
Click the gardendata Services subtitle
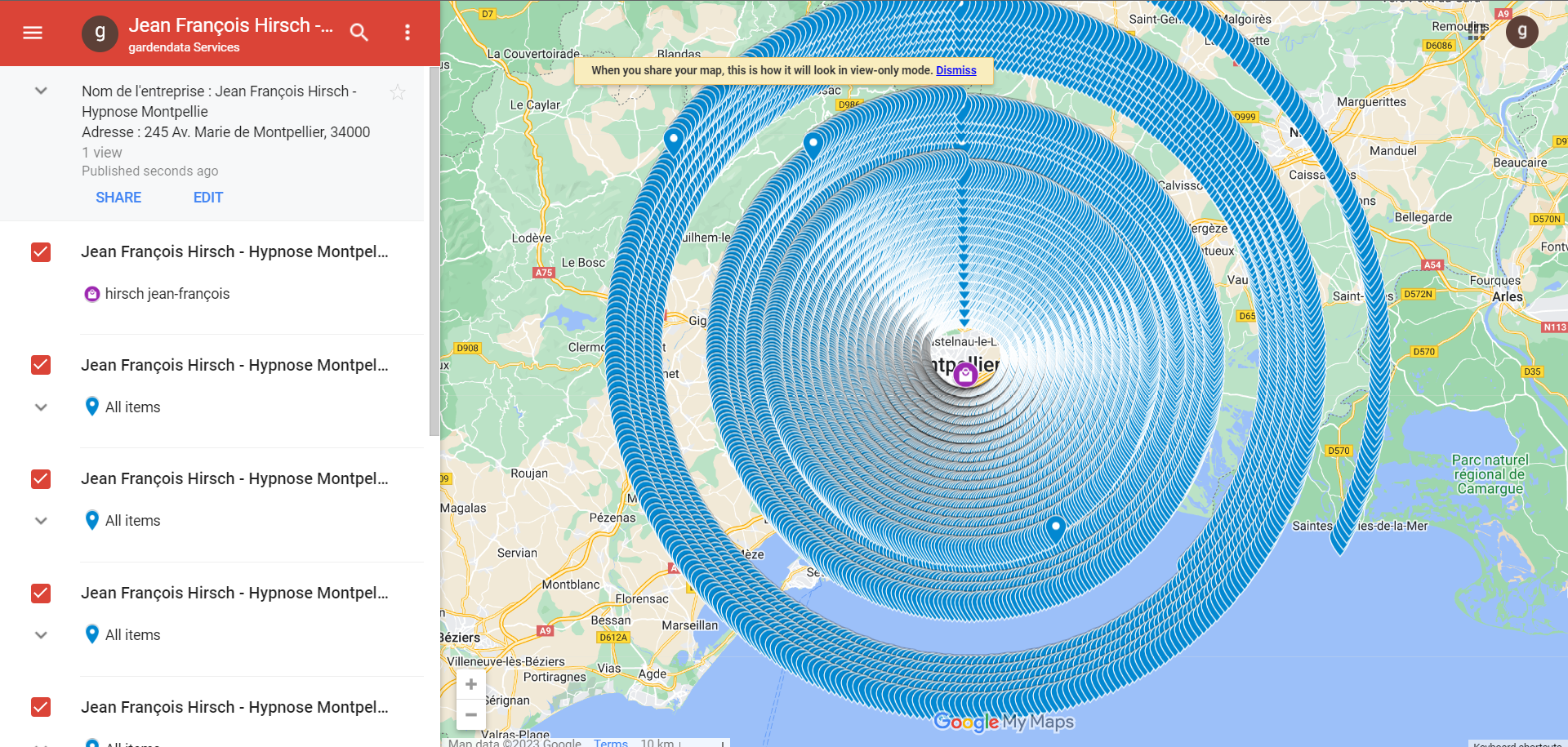[x=184, y=47]
